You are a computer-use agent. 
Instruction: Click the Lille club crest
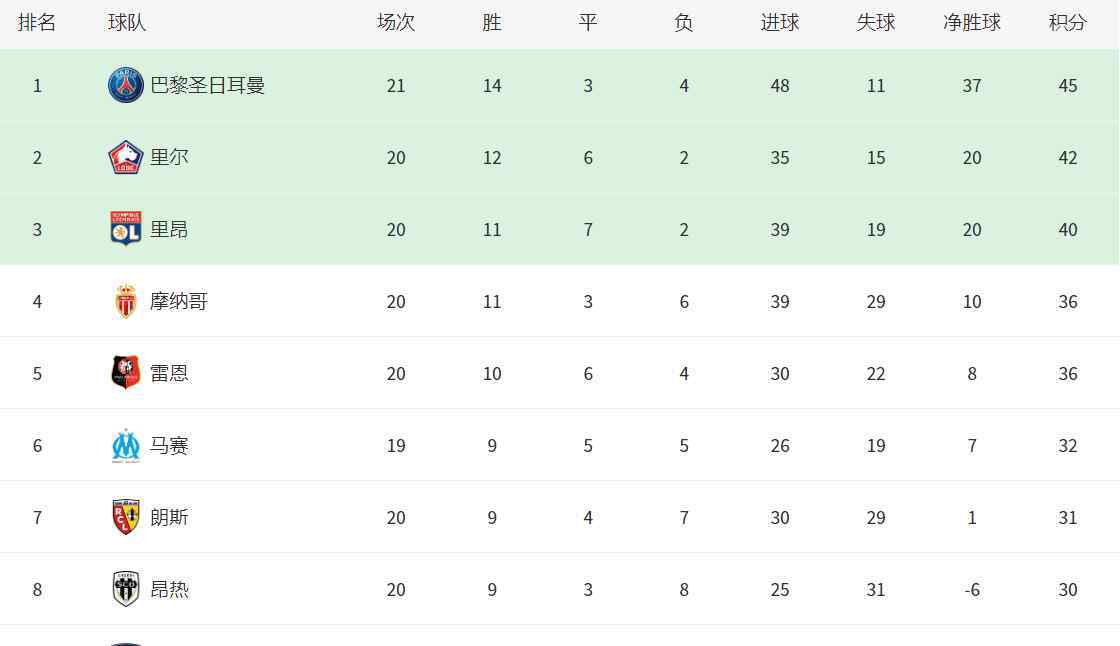[x=126, y=157]
